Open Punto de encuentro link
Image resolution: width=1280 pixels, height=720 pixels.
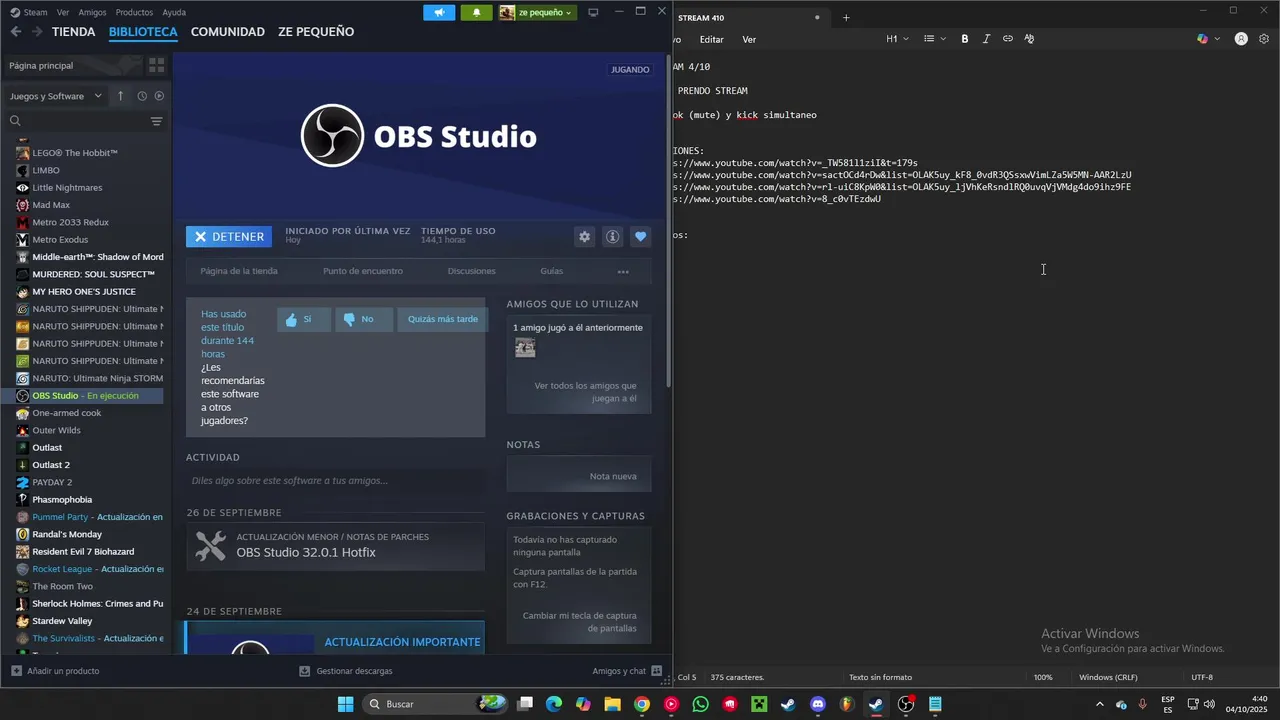point(363,271)
